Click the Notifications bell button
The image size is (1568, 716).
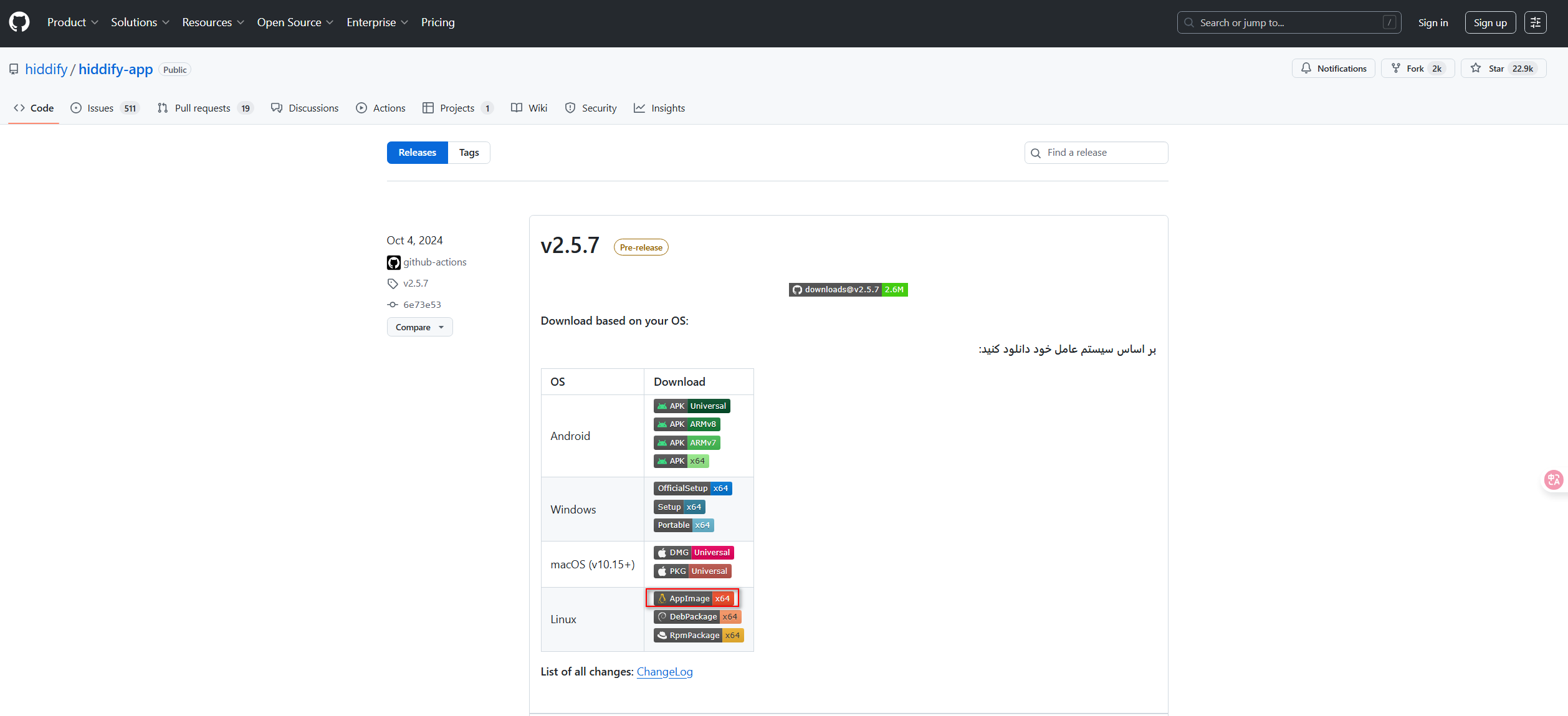click(x=1334, y=69)
